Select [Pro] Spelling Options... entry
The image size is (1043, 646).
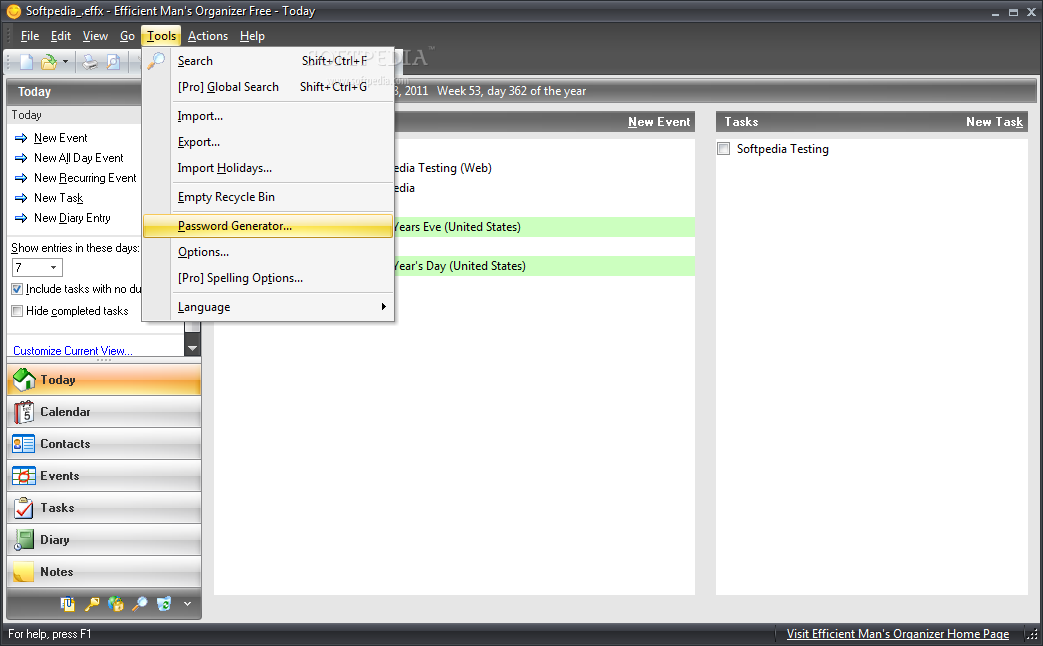click(x=268, y=277)
